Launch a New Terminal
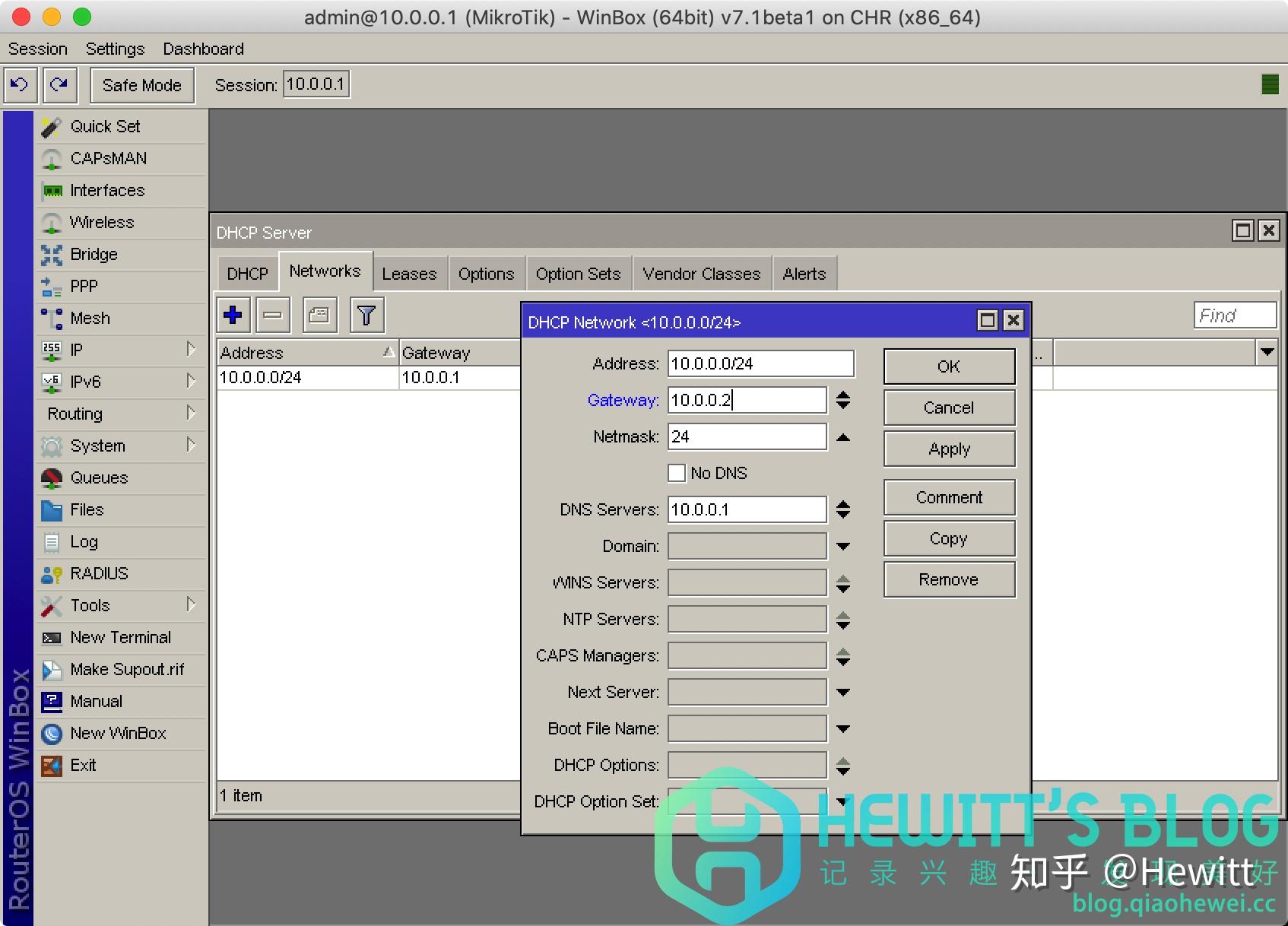This screenshot has height=926, width=1288. 119,637
